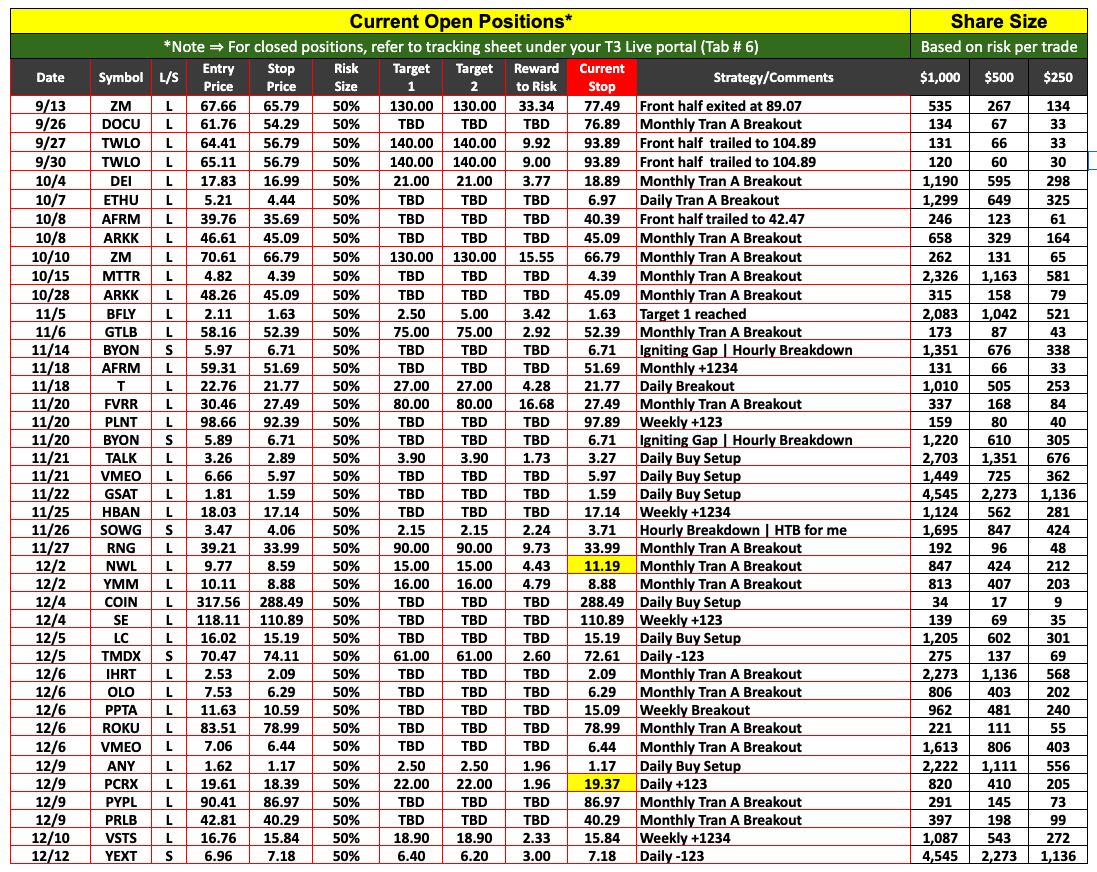Viewport: 1097px width, 872px height.
Task: Click the 'Front half exited at 89.07' comment
Action: pyautogui.click(x=720, y=105)
